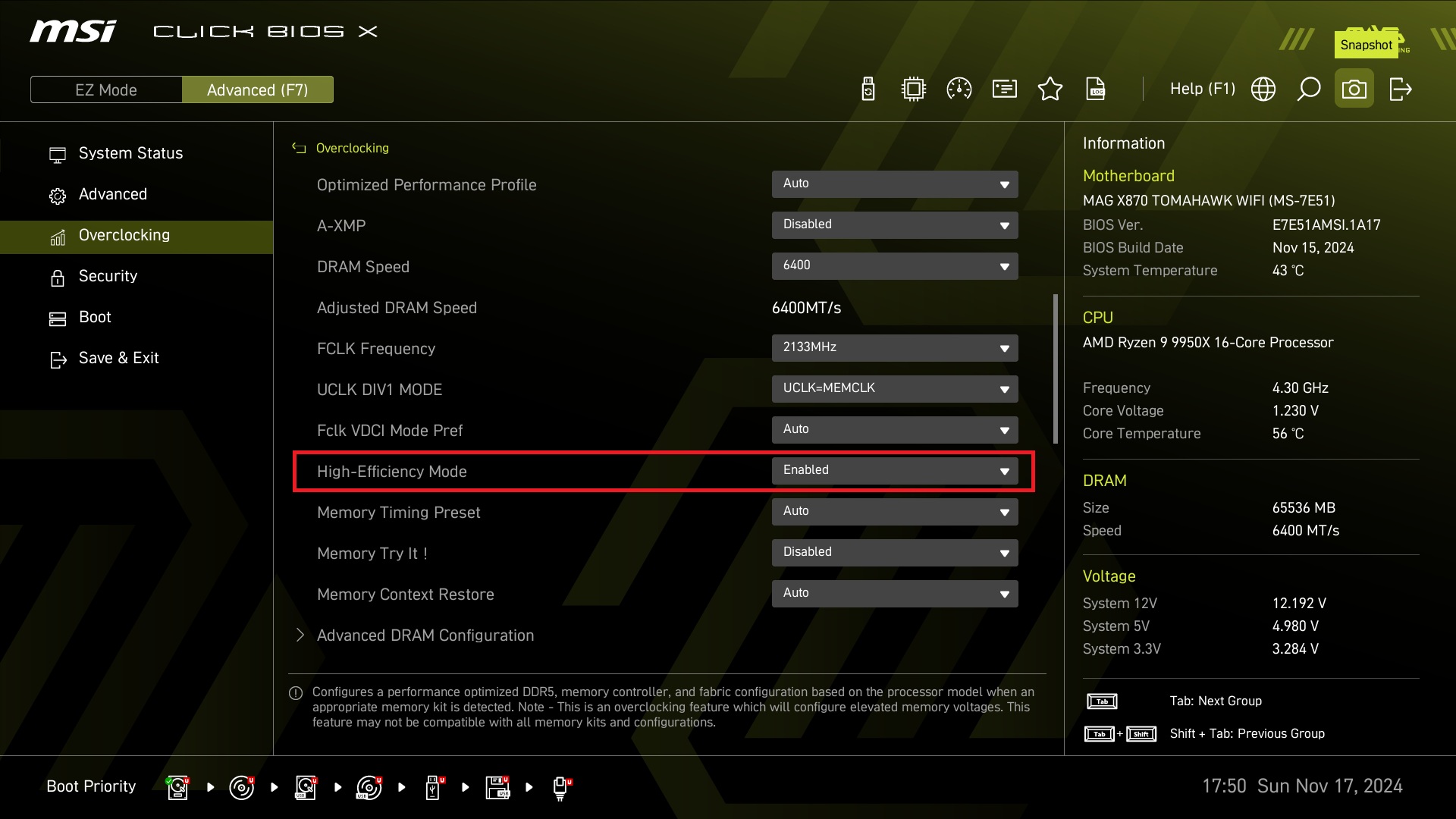Image resolution: width=1456 pixels, height=819 pixels.
Task: Select the Security menu entry
Action: (x=106, y=276)
